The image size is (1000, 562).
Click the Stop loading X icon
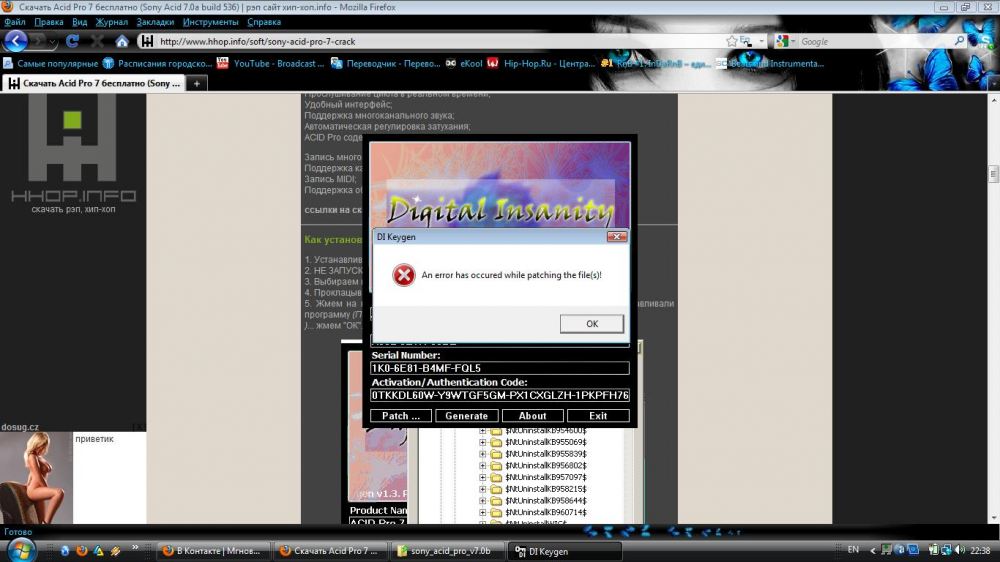pos(97,41)
